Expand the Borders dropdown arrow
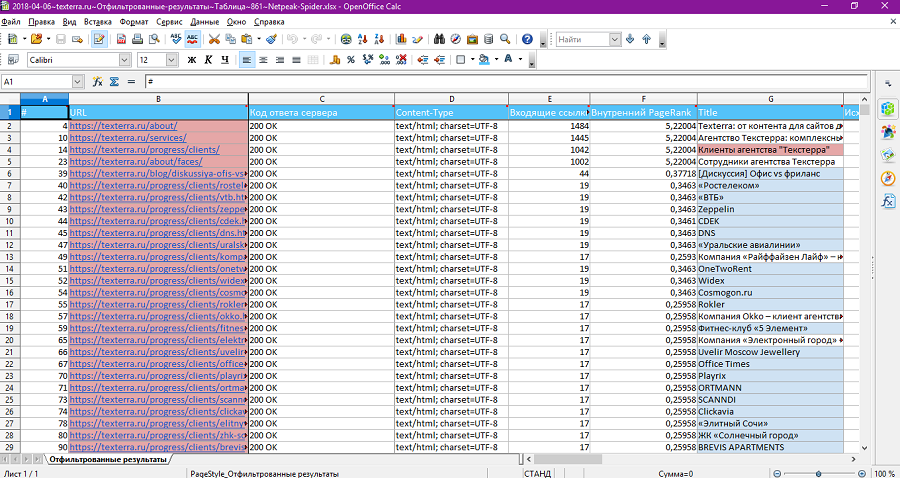Image resolution: width=900 pixels, height=478 pixels. pos(472,59)
